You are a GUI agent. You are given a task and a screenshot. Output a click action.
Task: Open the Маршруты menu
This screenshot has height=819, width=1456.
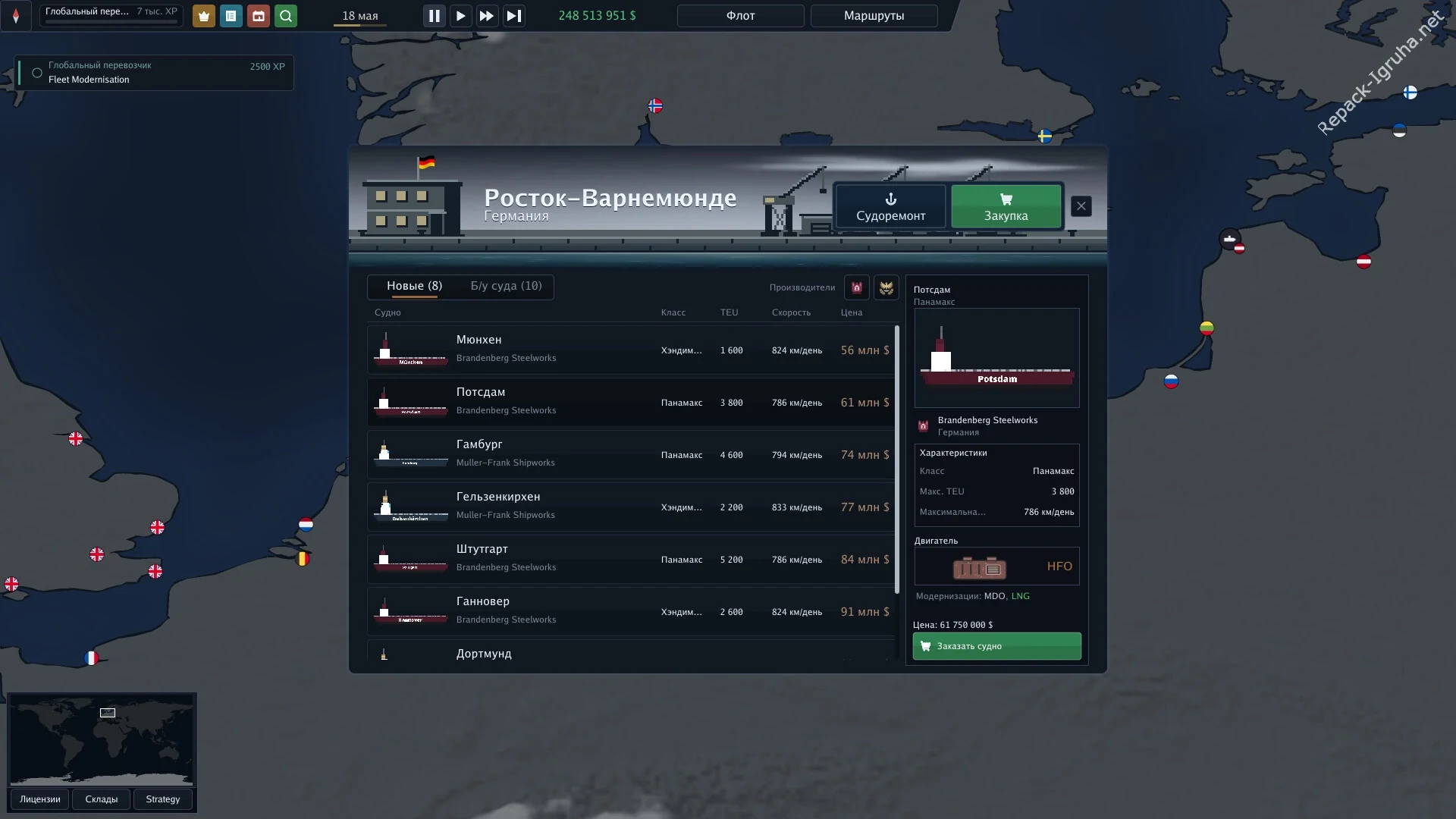coord(874,16)
